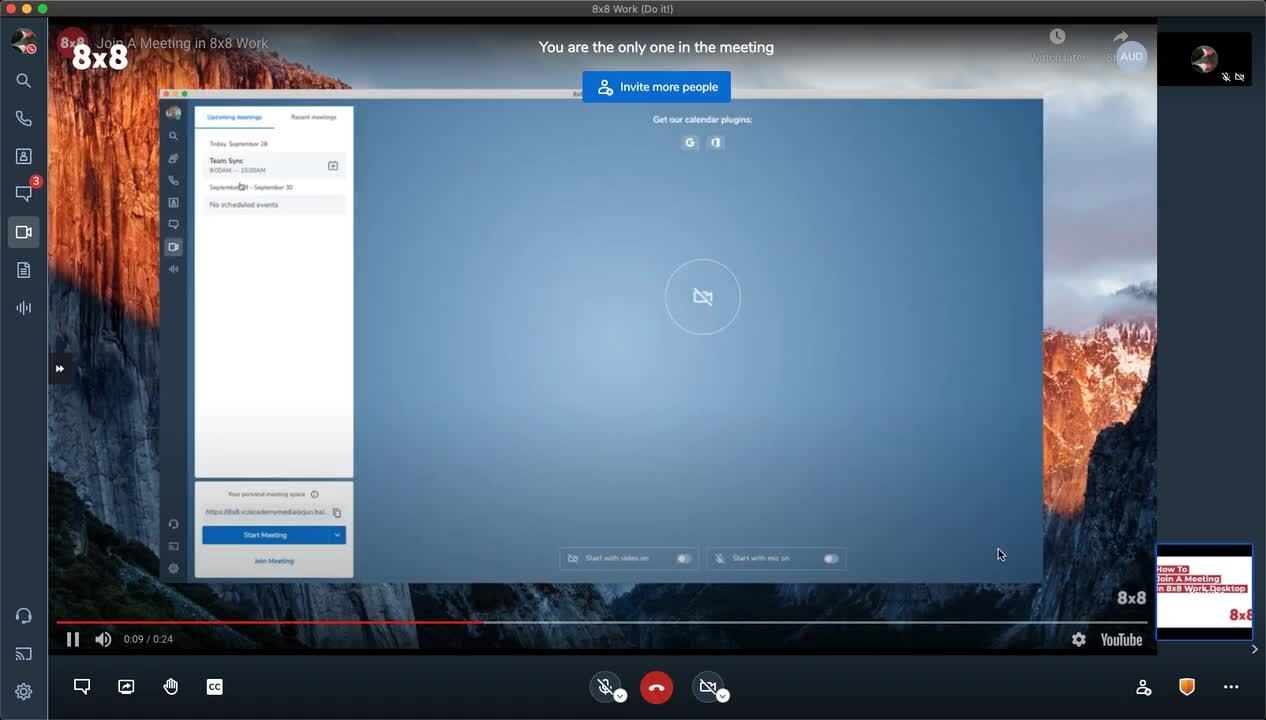Start sharing your screen

tap(126, 687)
